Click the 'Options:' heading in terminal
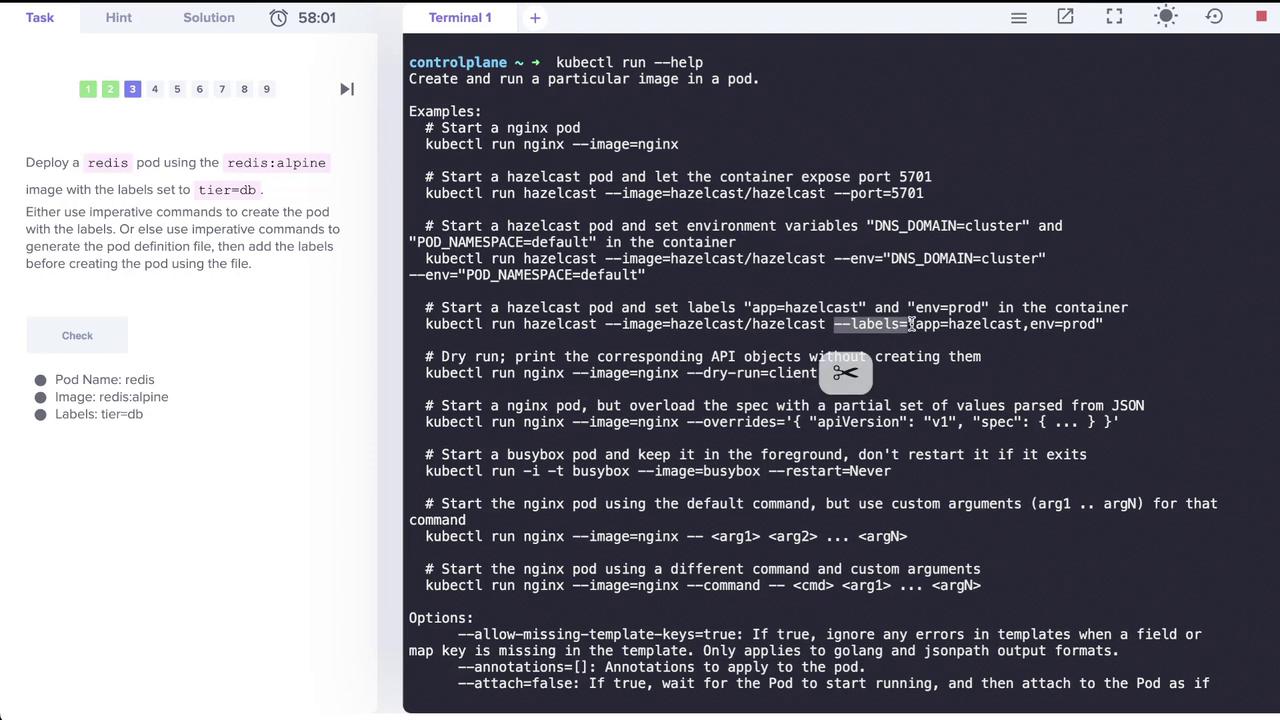This screenshot has width=1280, height=720. click(441, 618)
